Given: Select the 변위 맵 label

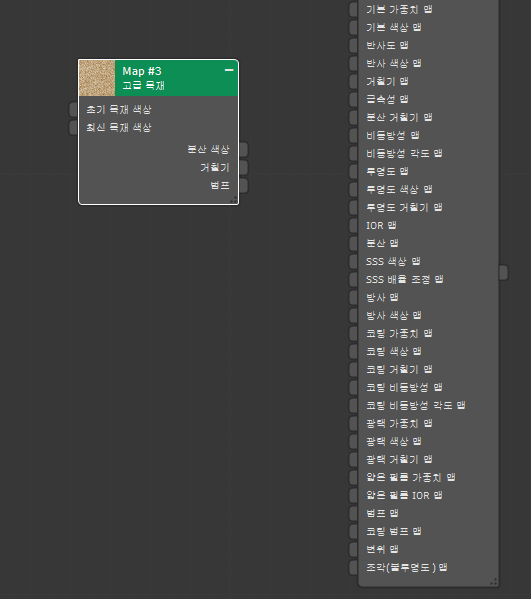Looking at the screenshot, I should [382, 549].
